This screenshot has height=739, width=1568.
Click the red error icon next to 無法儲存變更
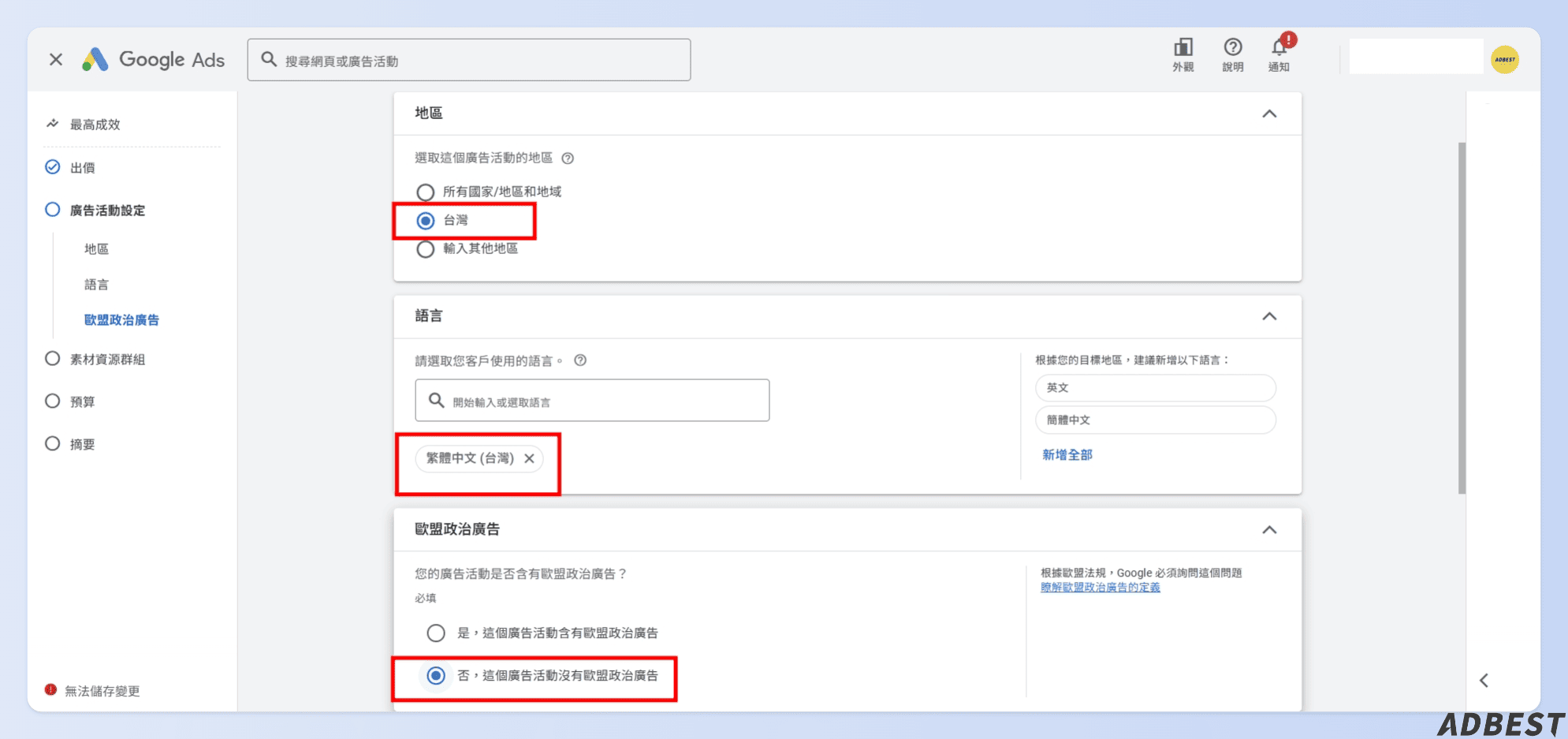[x=50, y=689]
